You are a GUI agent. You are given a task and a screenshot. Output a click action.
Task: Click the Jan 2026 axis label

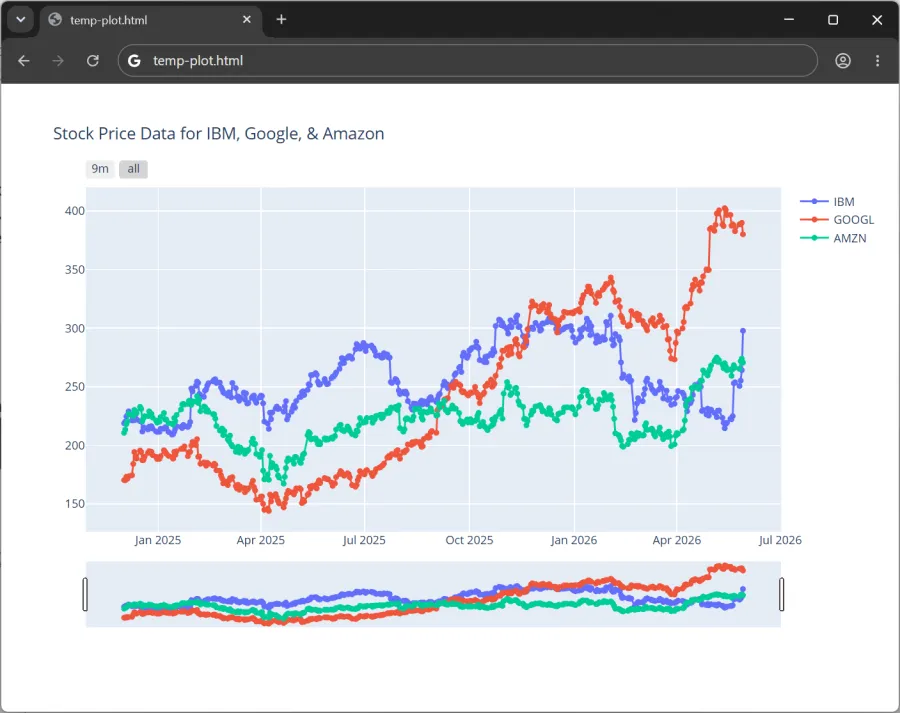[x=574, y=540]
